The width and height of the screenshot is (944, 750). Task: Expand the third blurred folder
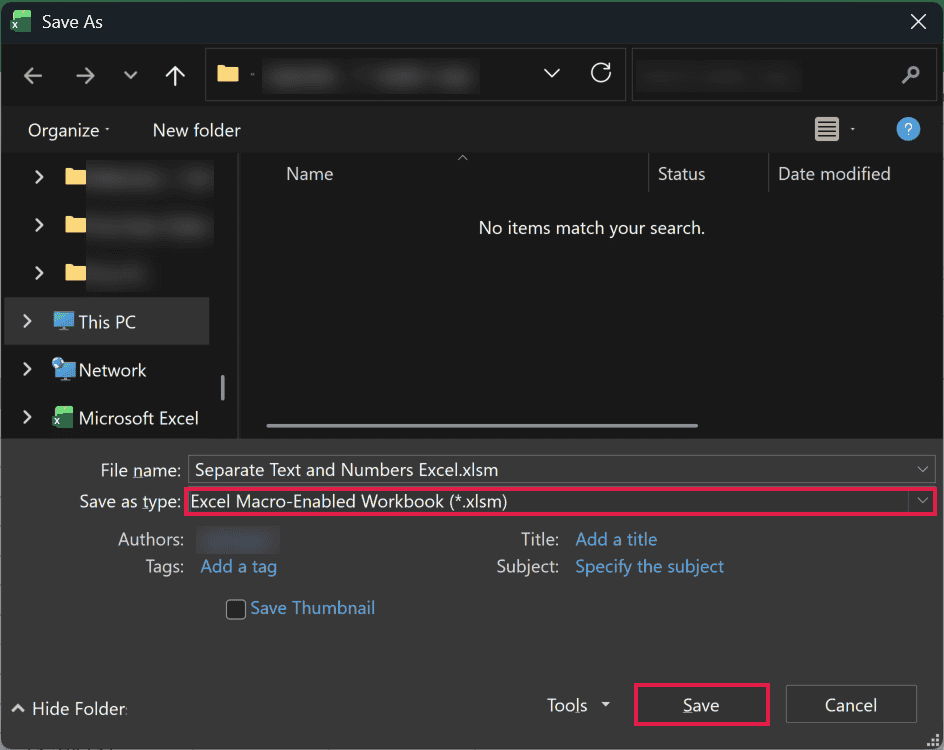coord(39,273)
